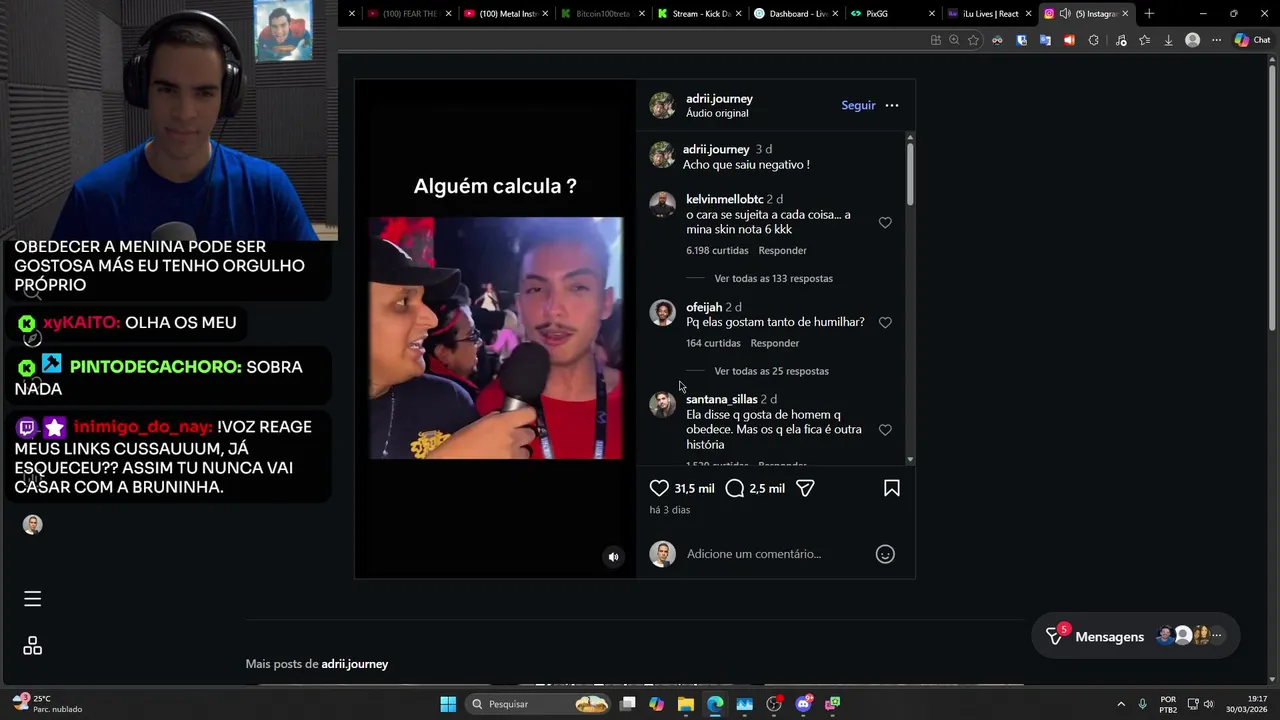The image size is (1280, 720).
Task: Open the grid apps icon in the left sidebar
Action: [32, 646]
